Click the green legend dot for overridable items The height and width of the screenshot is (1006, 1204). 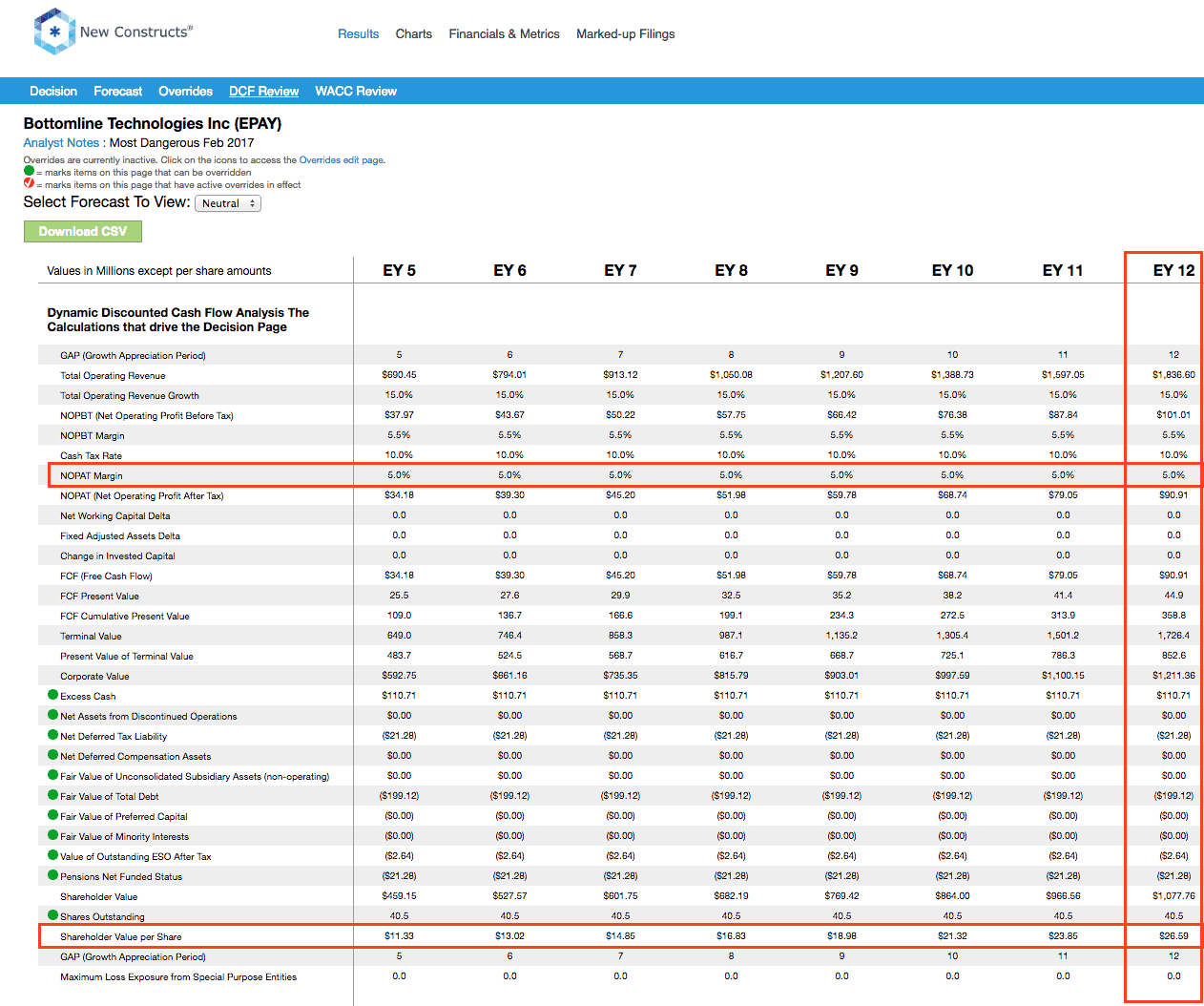coord(29,171)
